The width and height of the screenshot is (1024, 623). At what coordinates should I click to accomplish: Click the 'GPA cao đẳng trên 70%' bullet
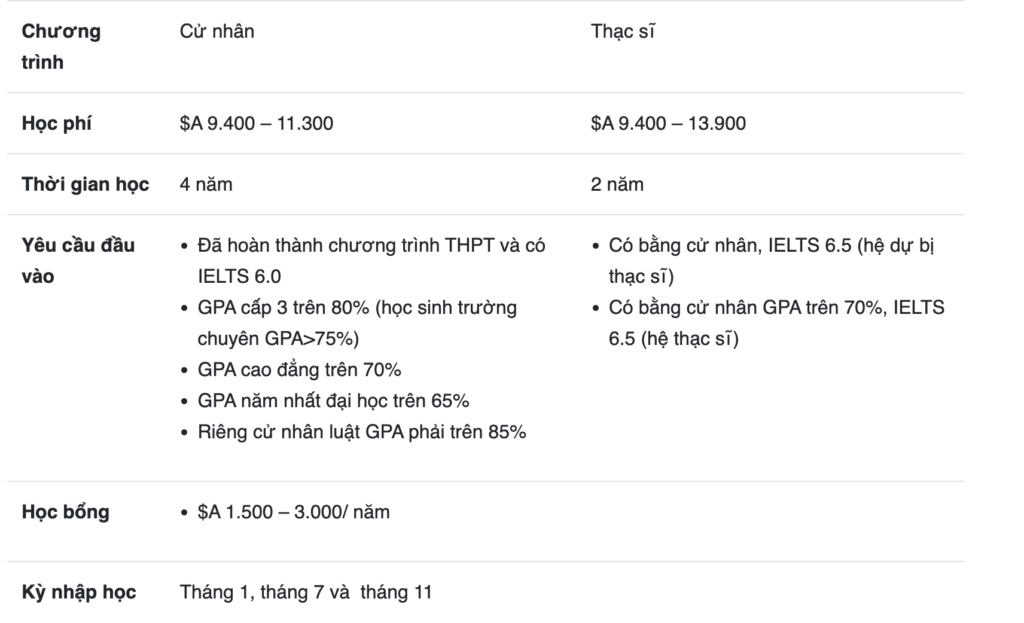[300, 370]
